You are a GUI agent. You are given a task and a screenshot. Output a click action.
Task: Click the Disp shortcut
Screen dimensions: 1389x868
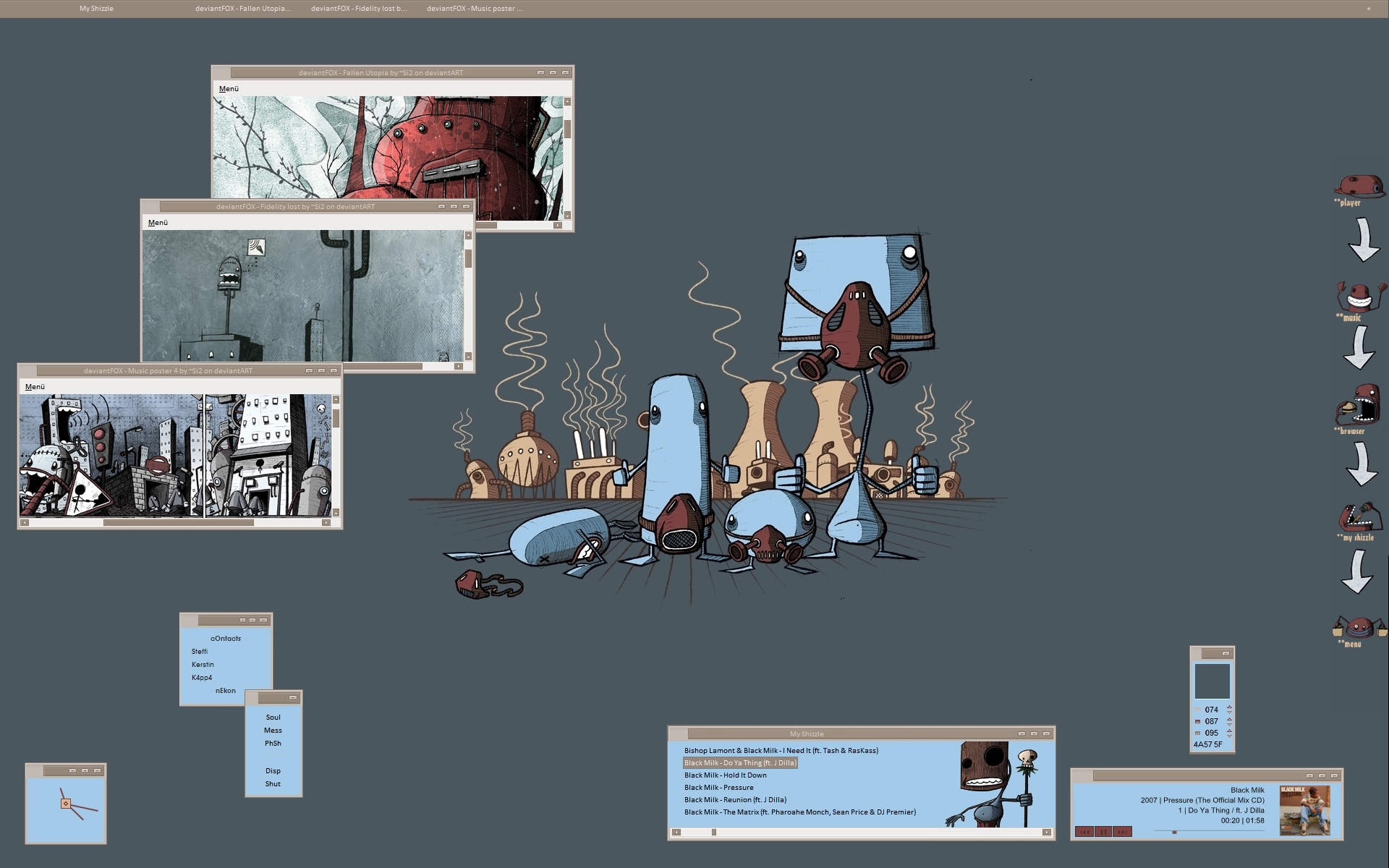[x=273, y=771]
